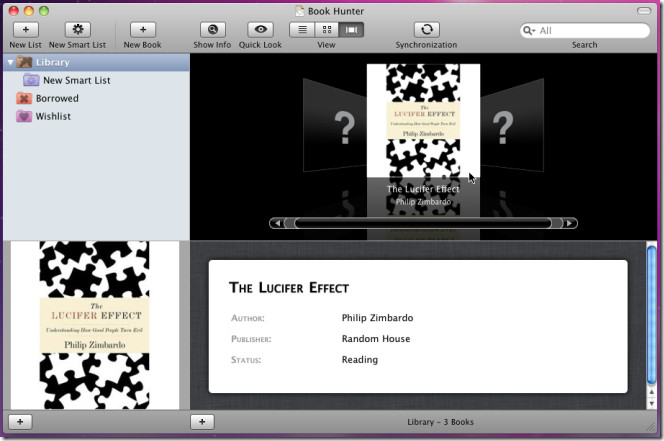Screen dimensions: 664x441
Task: Click the toolbar toggle pill in title bar
Action: (x=644, y=11)
